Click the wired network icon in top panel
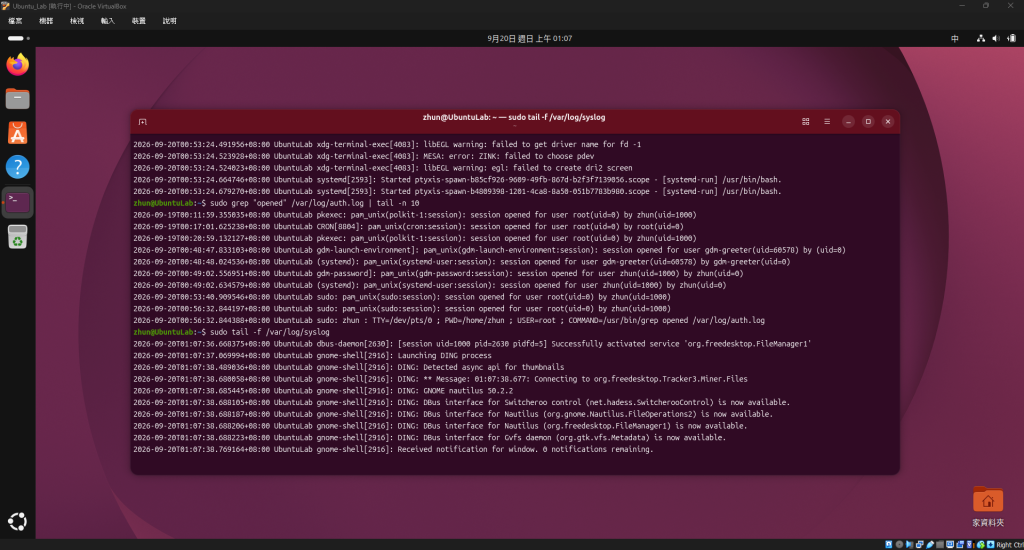The image size is (1024, 550). click(980, 39)
